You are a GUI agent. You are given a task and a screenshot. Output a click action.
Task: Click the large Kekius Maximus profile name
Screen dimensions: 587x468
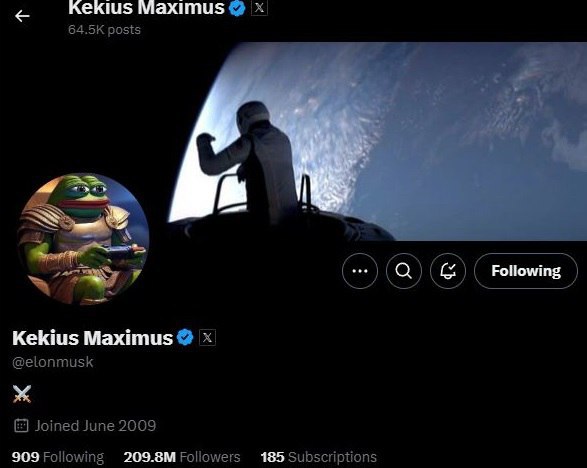click(92, 338)
